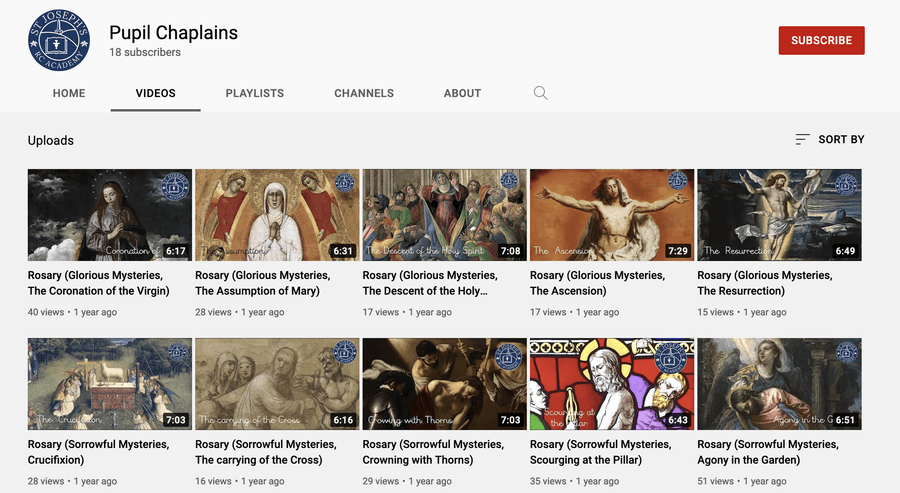Click the 40 views text under Coronation video

point(46,312)
